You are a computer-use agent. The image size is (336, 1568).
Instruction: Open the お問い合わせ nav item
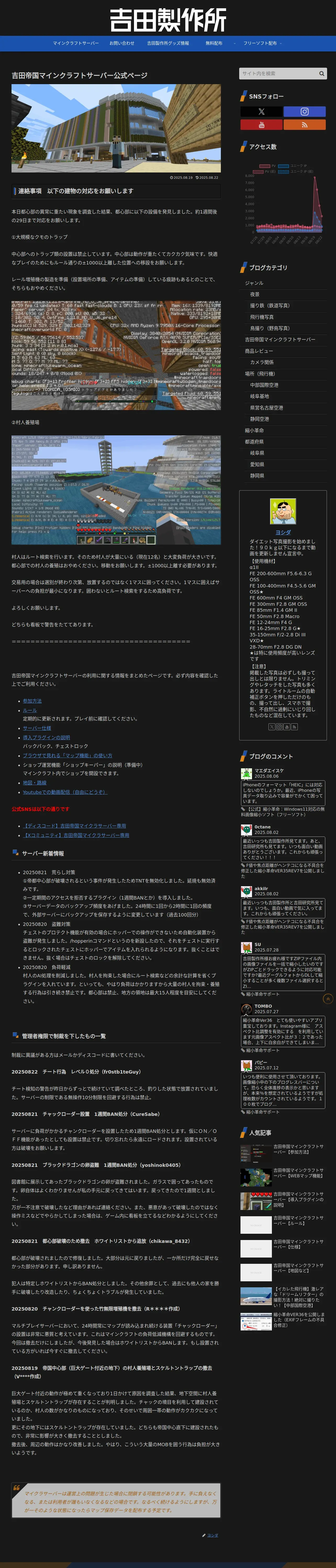121,43
